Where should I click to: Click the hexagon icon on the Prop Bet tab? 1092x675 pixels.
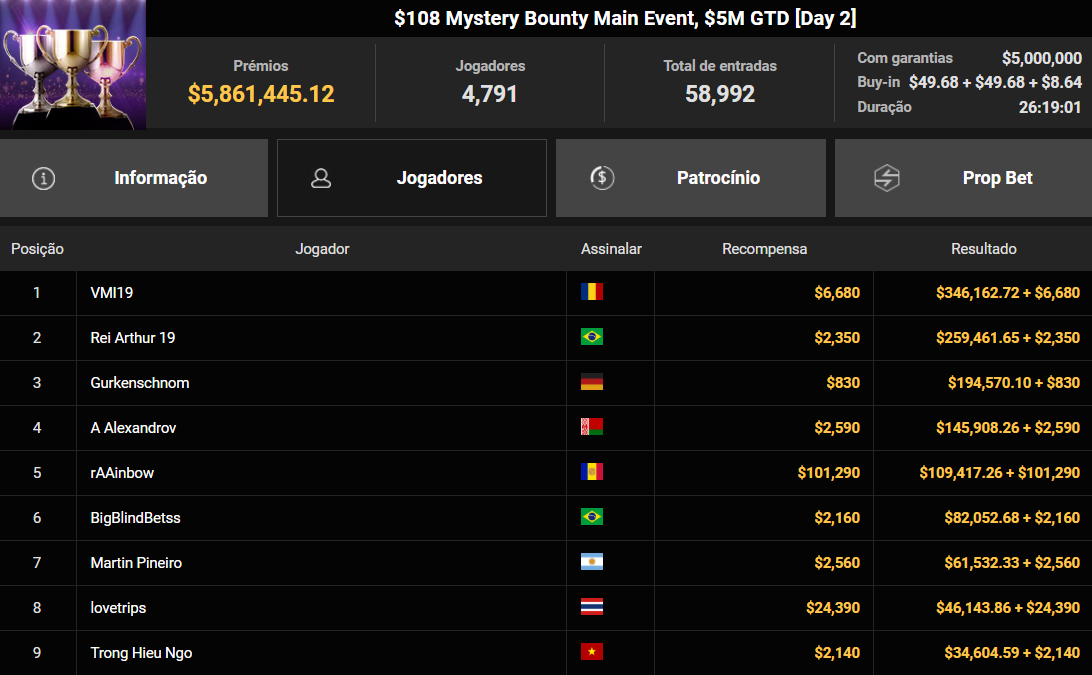pyautogui.click(x=887, y=178)
